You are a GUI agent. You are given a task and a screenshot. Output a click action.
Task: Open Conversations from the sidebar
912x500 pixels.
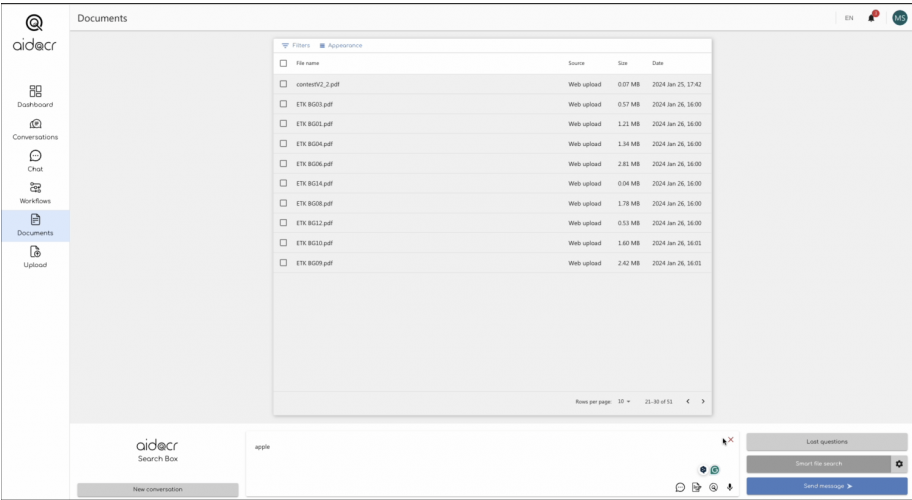tap(35, 128)
